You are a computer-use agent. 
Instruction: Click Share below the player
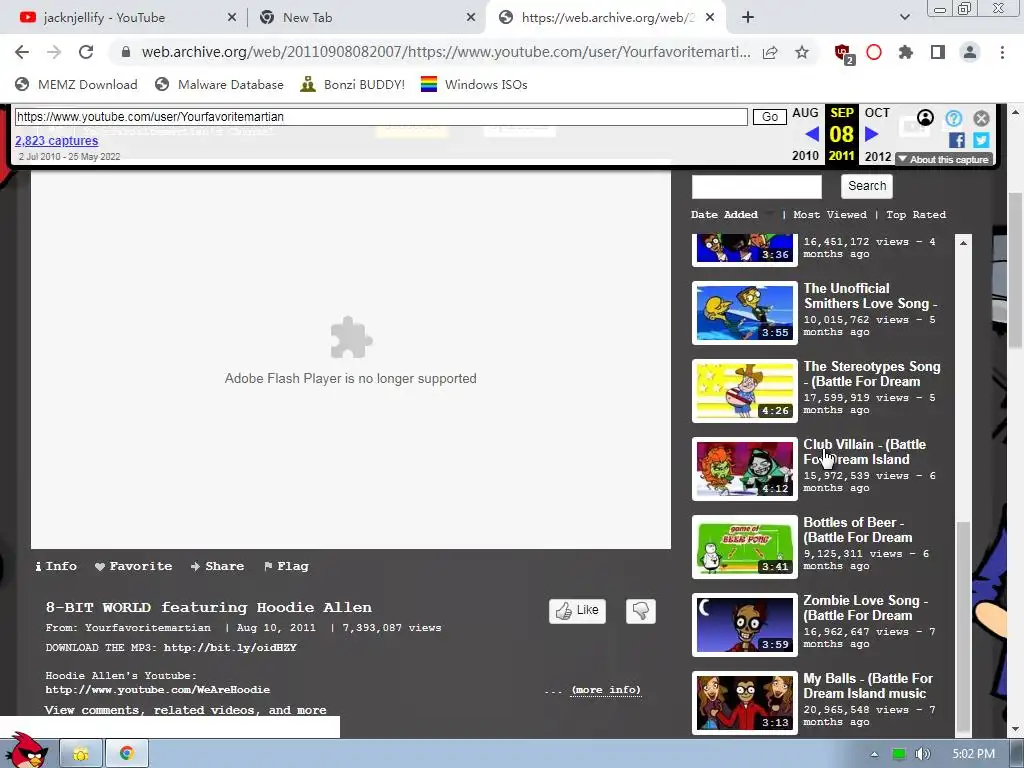pyautogui.click(x=217, y=566)
